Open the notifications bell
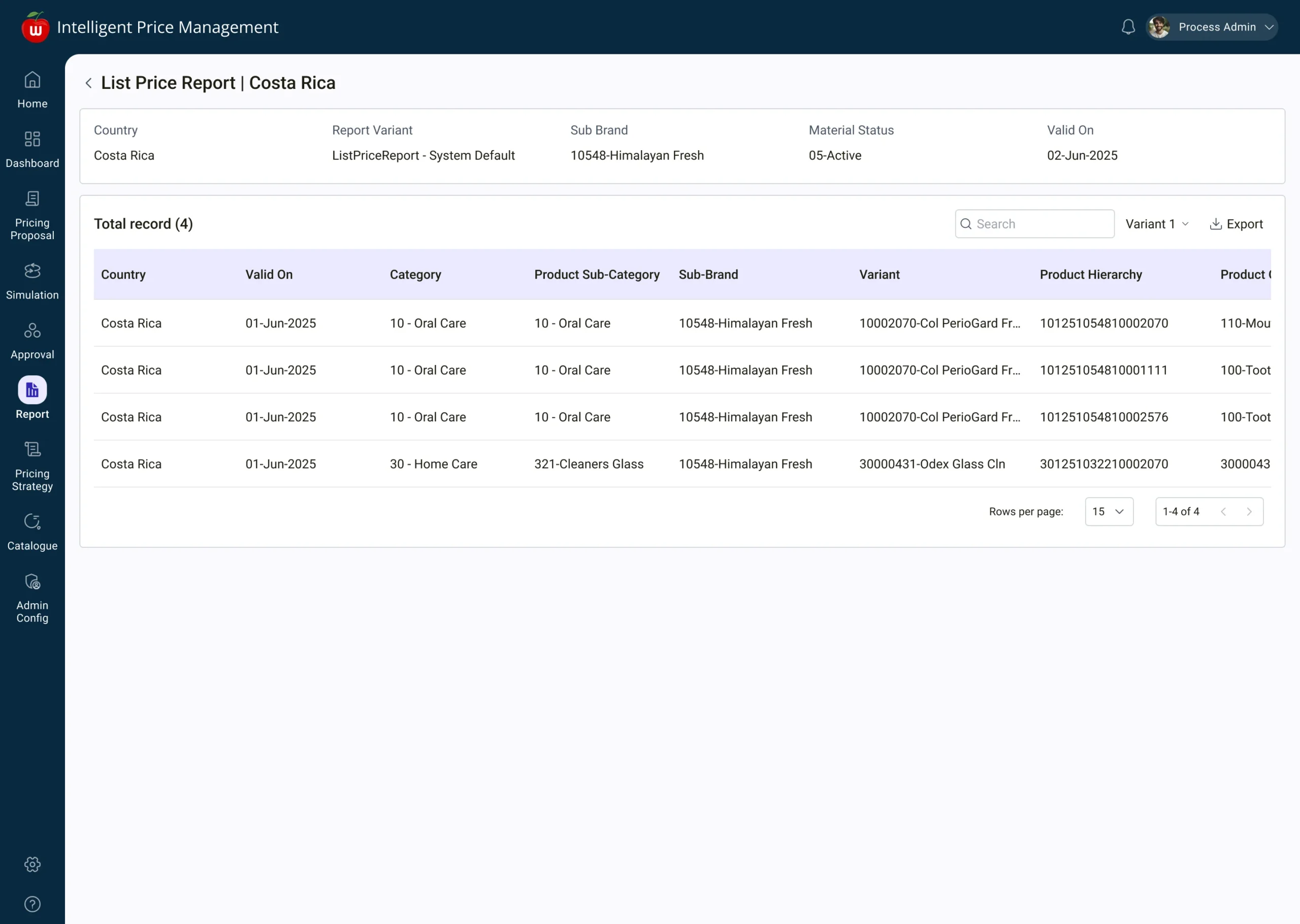Screen dimensions: 1300x924 pyautogui.click(x=1128, y=27)
